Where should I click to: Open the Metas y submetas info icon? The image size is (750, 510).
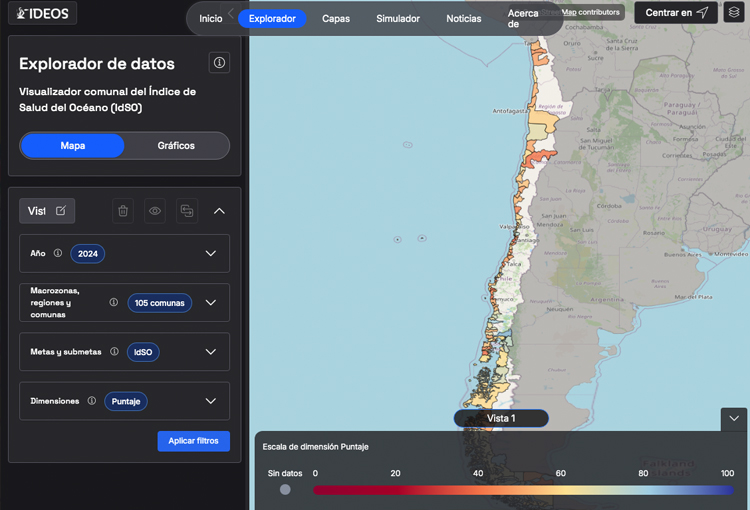pos(114,352)
